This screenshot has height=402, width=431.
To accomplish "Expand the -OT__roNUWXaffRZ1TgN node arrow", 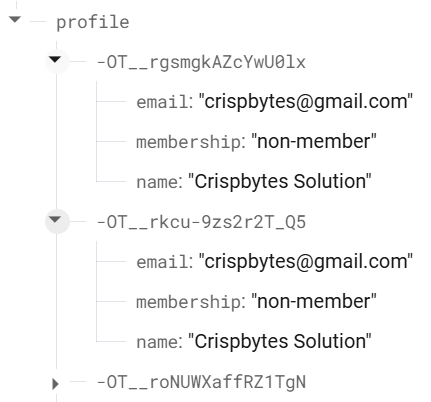I will click(x=56, y=384).
